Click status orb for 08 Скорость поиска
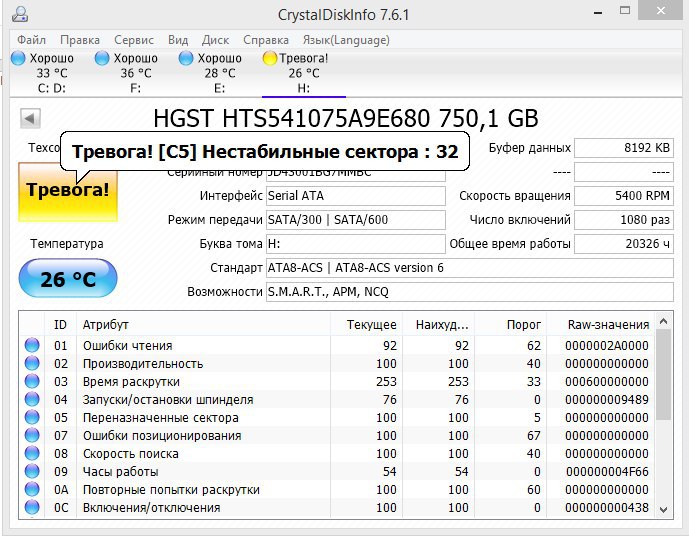 [32, 453]
